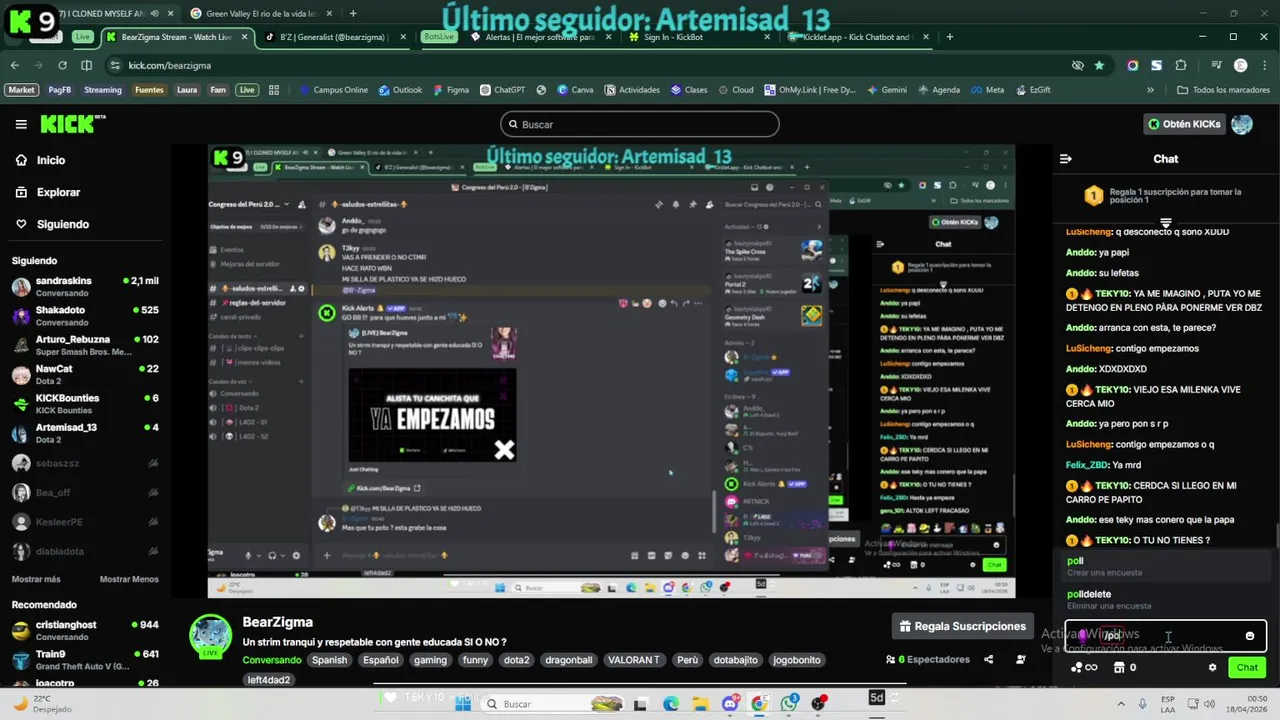This screenshot has height=720, width=1280.
Task: Open the Campus Online bookmark
Action: point(333,90)
